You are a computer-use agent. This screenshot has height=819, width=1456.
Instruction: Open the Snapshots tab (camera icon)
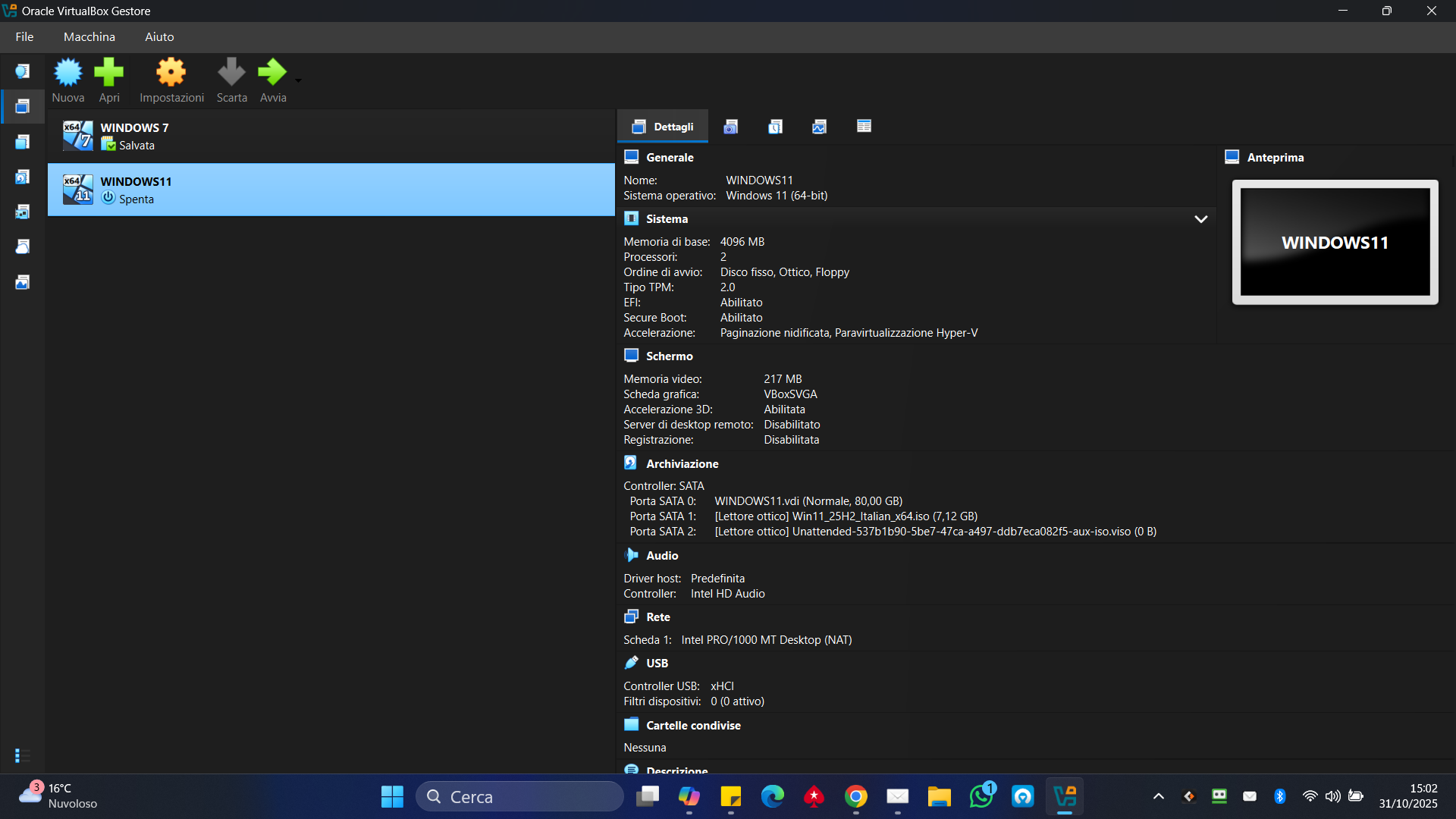pos(730,127)
